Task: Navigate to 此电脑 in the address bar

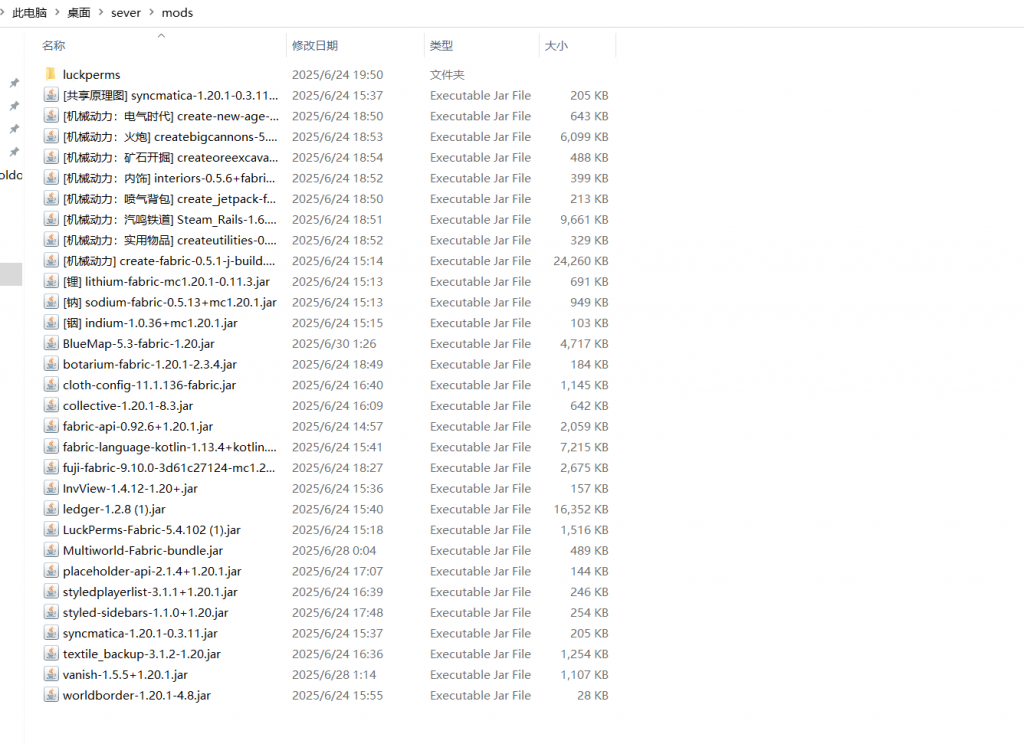Action: click(29, 12)
